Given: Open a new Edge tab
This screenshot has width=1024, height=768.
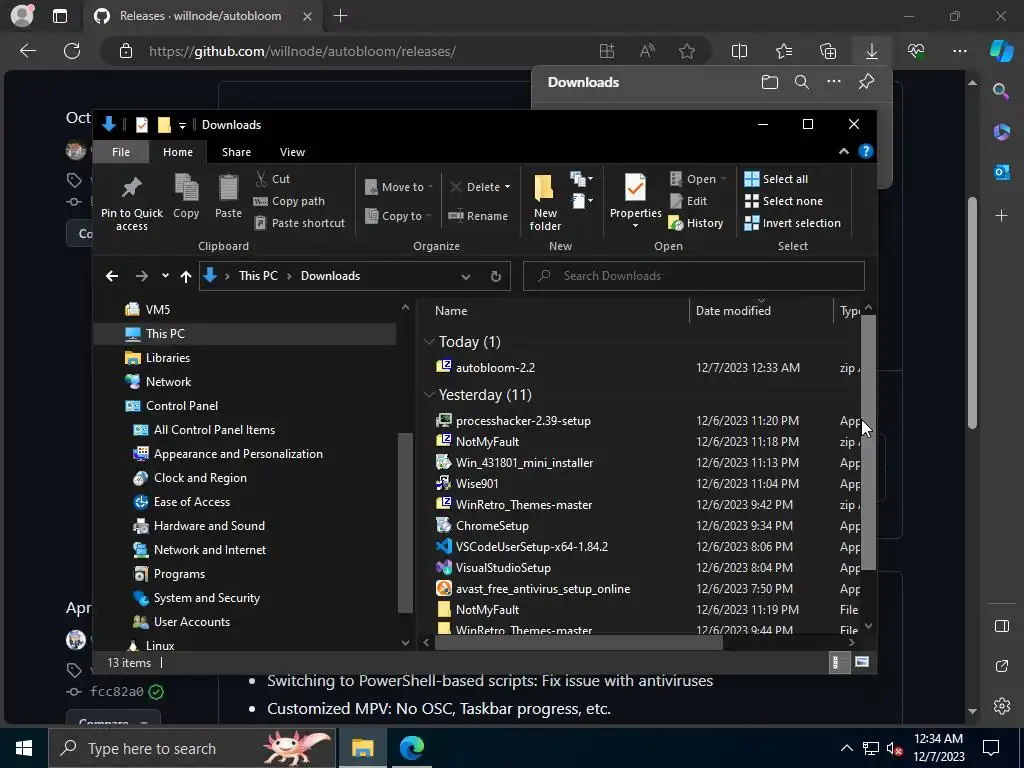Looking at the screenshot, I should point(340,16).
